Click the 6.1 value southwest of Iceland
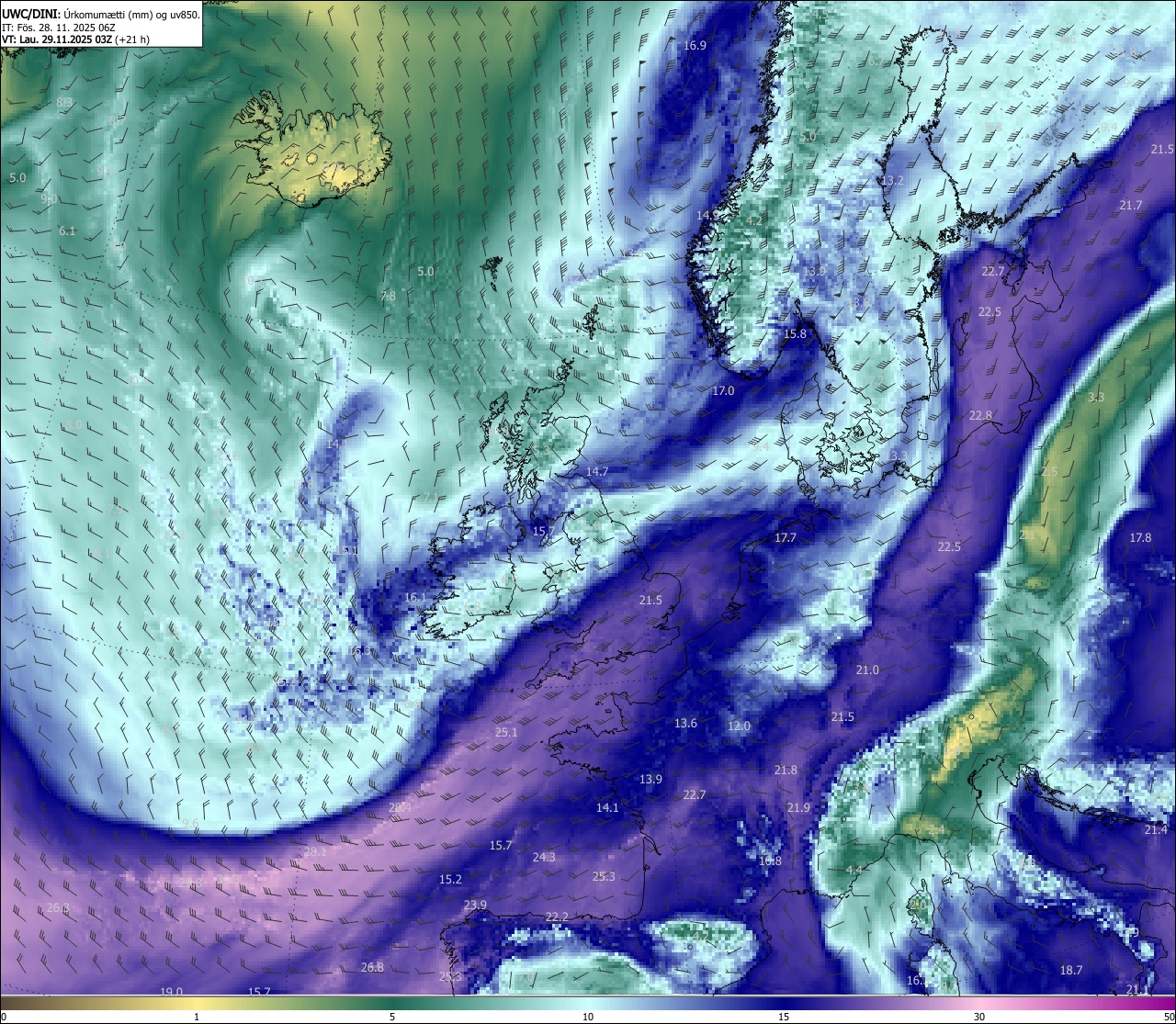 (67, 231)
